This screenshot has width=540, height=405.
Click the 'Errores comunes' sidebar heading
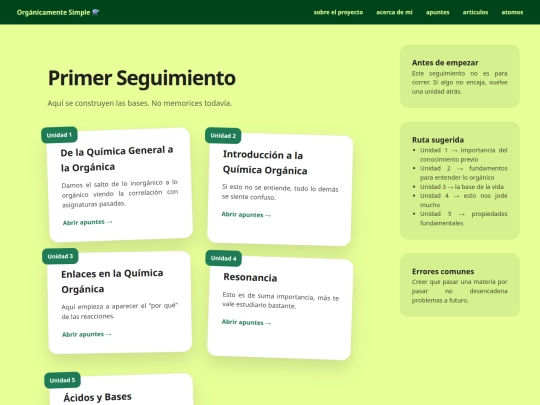pyautogui.click(x=443, y=271)
